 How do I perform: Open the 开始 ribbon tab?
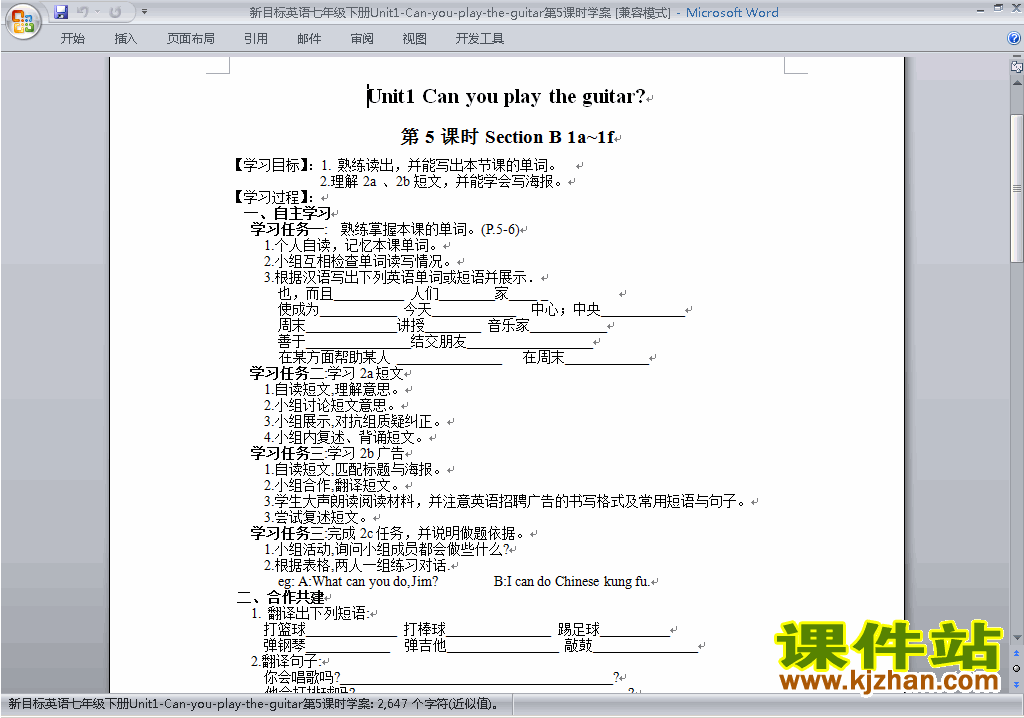72,39
